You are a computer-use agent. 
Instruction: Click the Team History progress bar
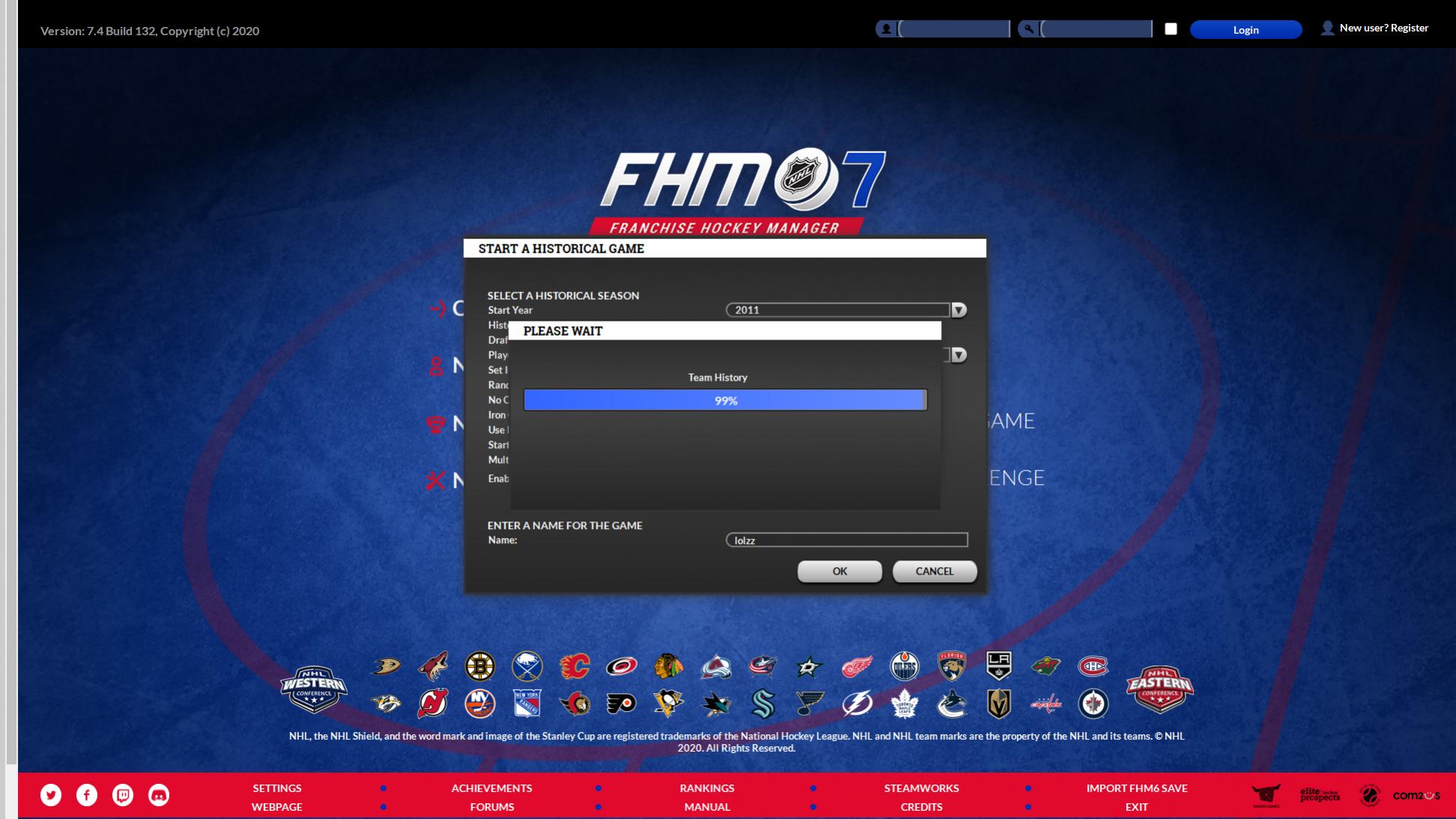725,400
